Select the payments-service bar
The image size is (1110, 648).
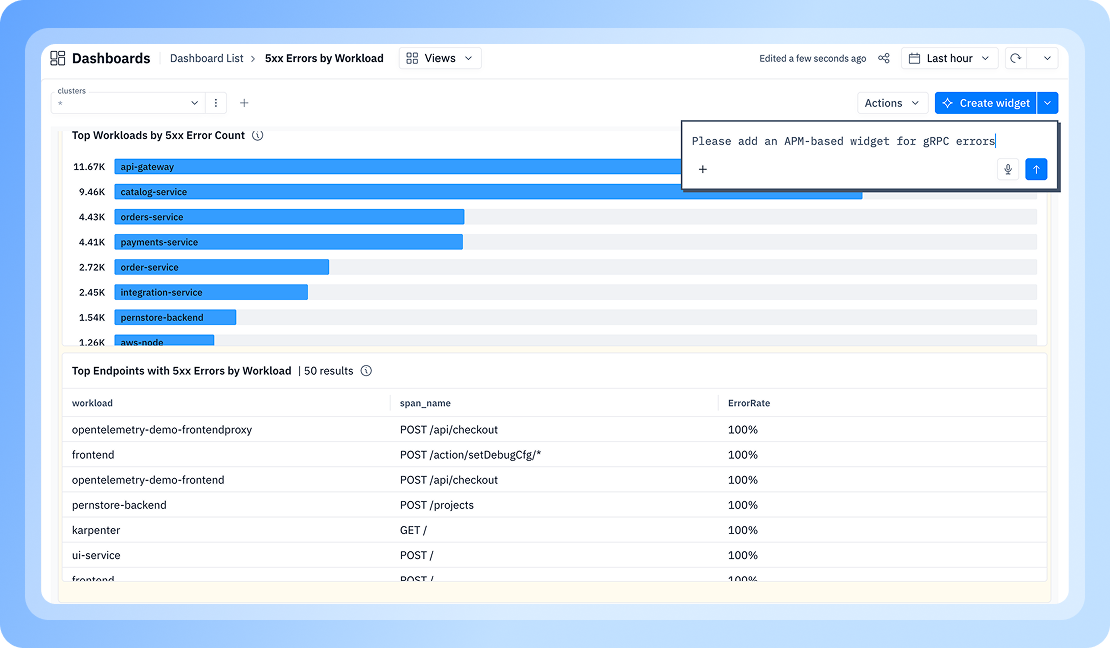(x=289, y=242)
